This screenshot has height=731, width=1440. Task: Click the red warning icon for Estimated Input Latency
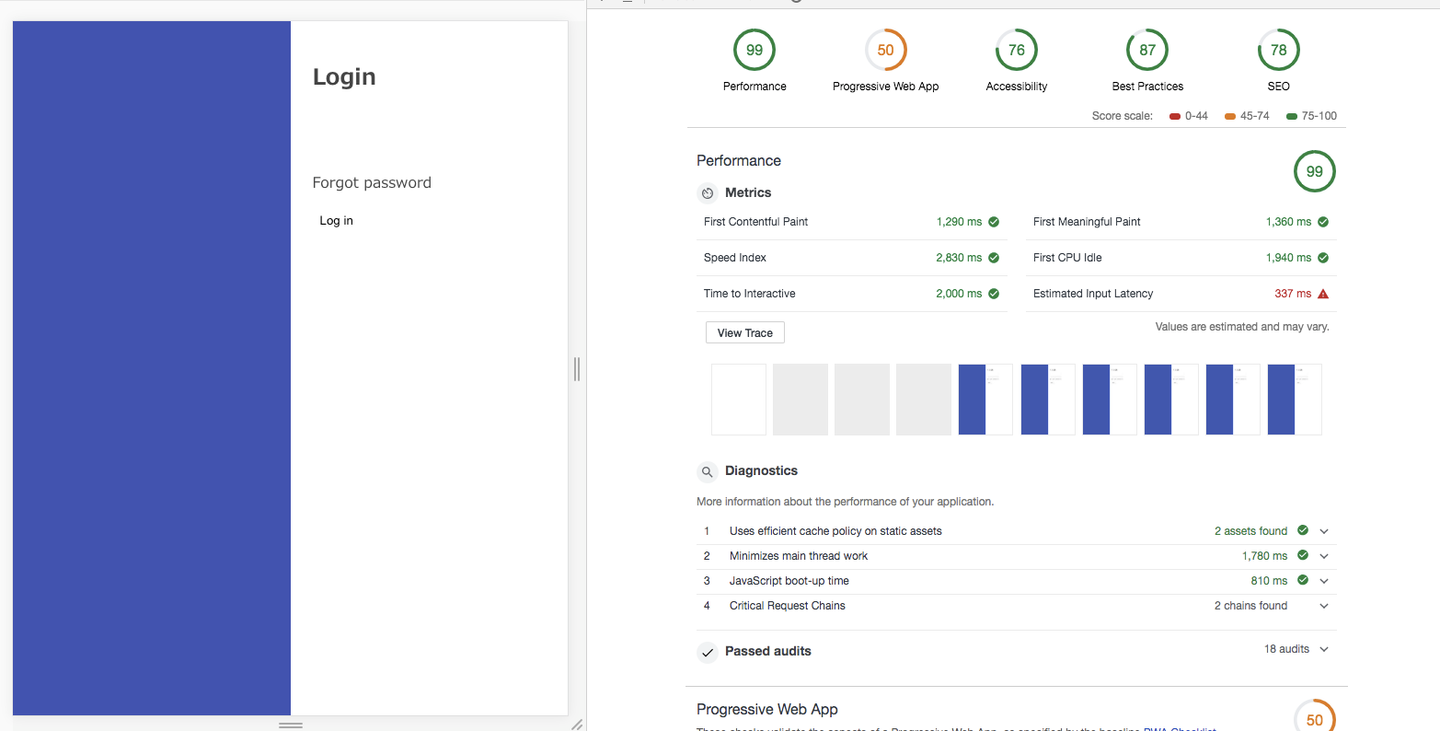[1323, 294]
